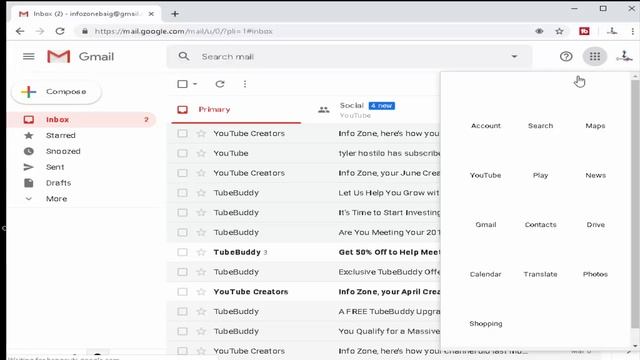640x360 pixels.
Task: Click the Gmail logo
Action: tap(80, 56)
